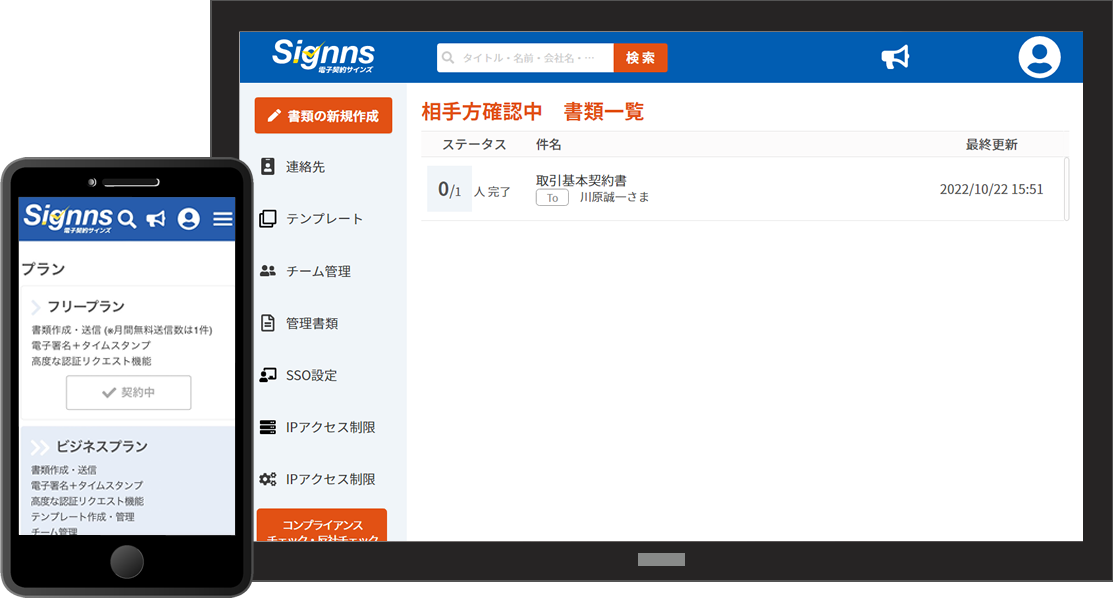Expand the フリープラン chevron on mobile
Viewport: 1113px width, 598px height.
click(36, 307)
